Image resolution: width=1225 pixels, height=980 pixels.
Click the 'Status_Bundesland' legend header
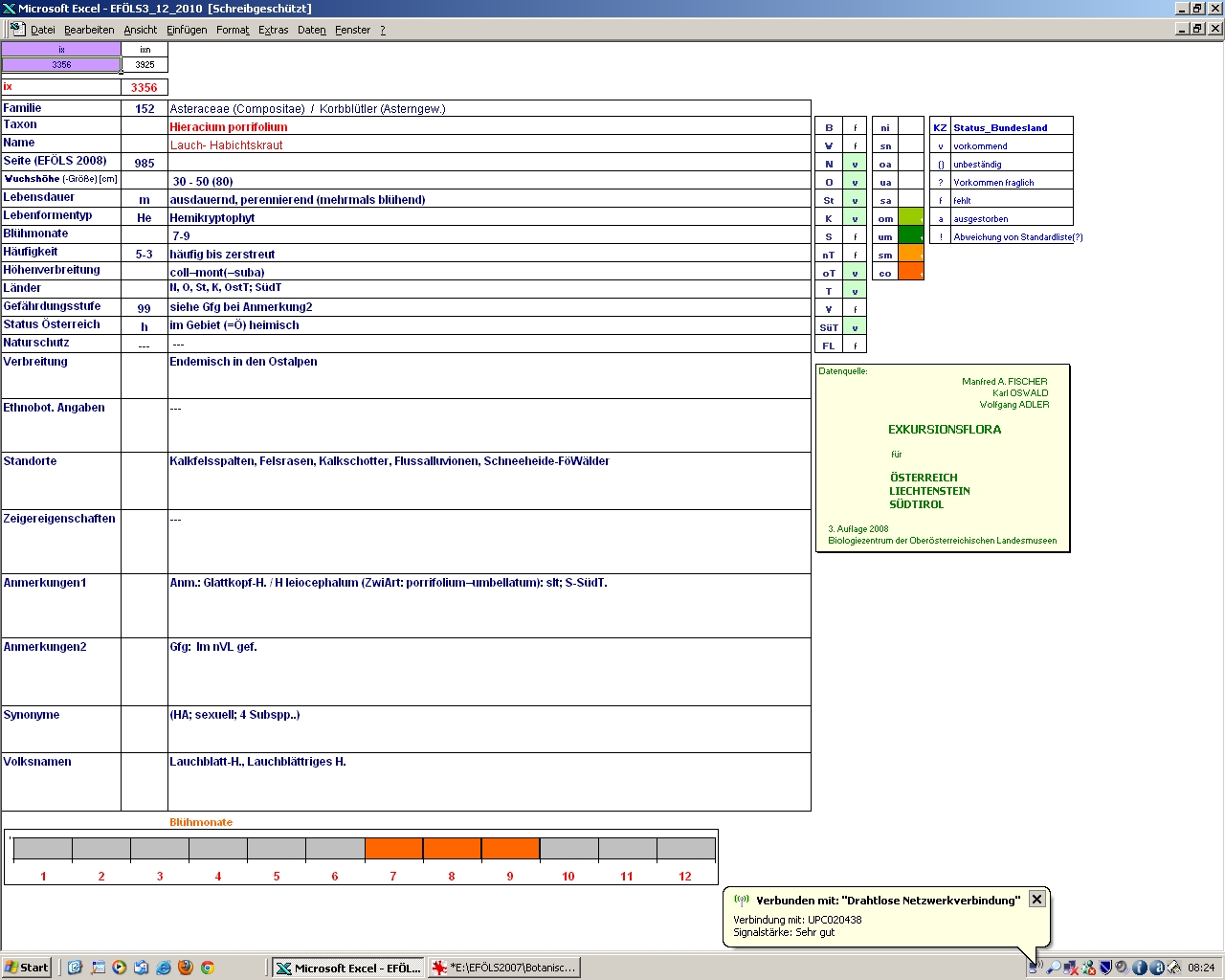click(x=1000, y=127)
